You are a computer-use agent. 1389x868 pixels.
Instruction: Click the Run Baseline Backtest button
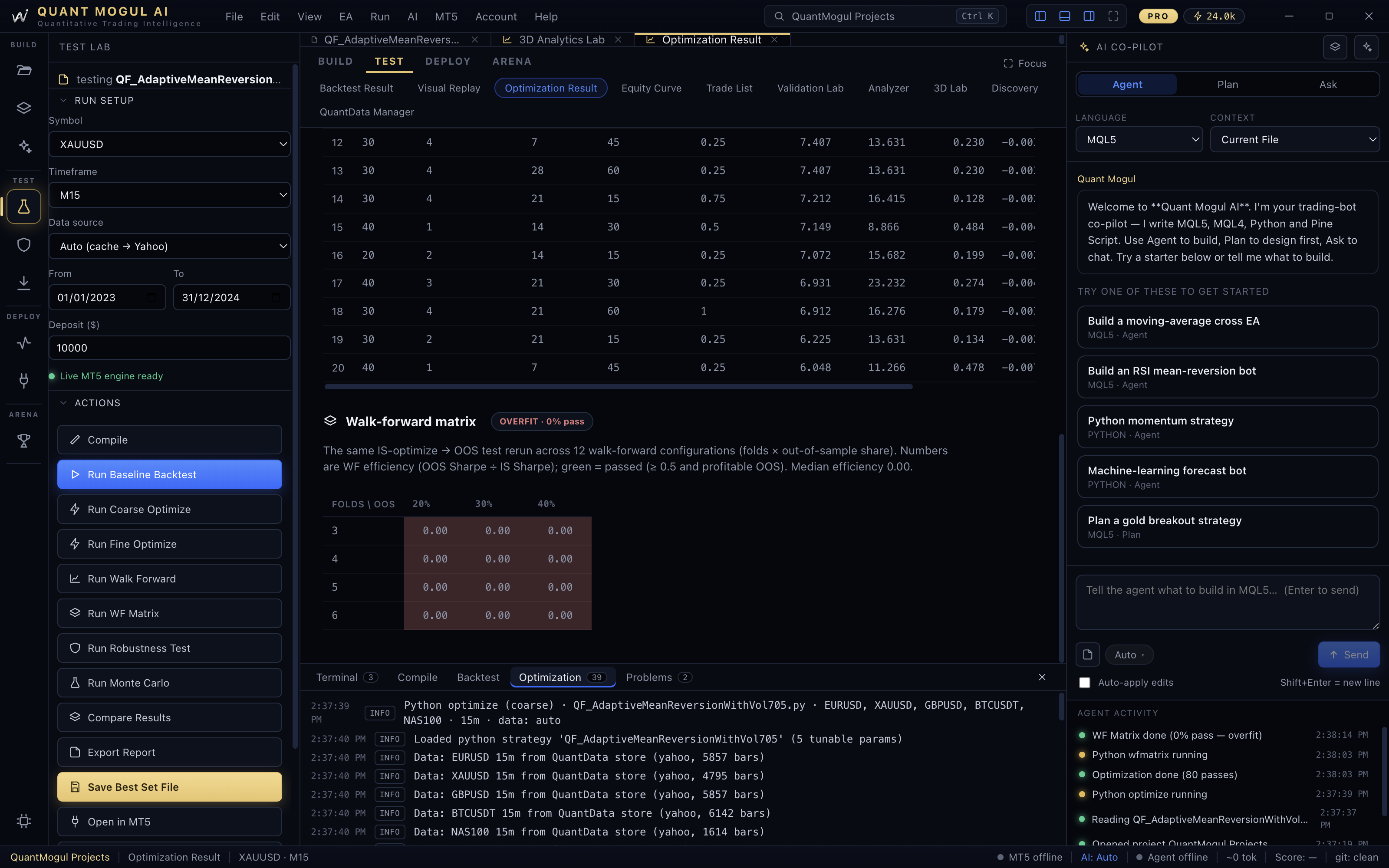pyautogui.click(x=169, y=475)
